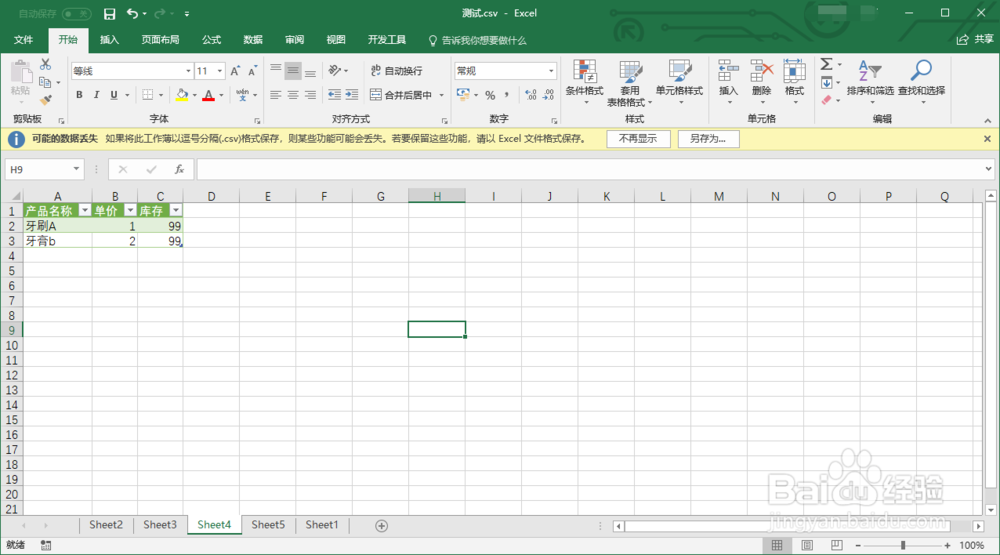Open the font size dropdown
1000x555 pixels.
click(x=220, y=71)
